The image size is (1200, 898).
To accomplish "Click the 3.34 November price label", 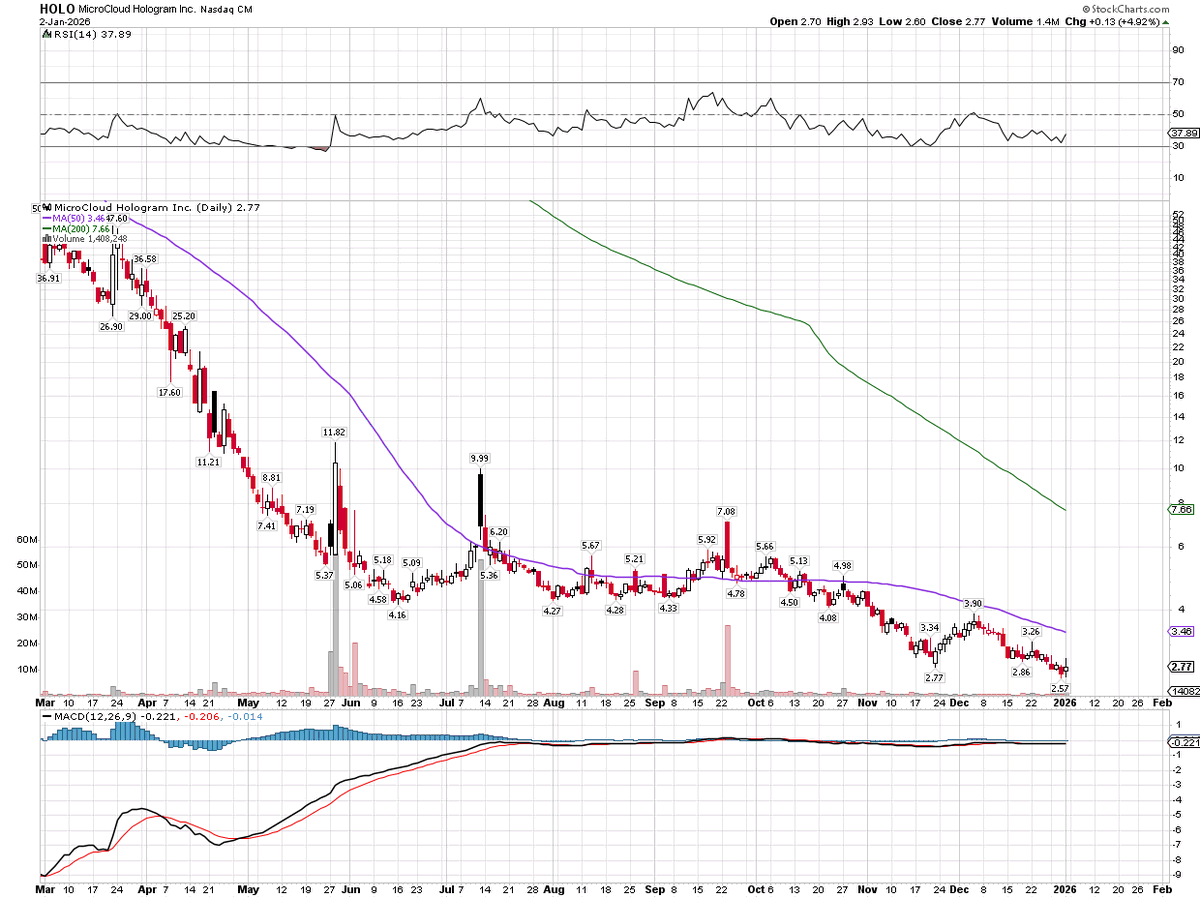I will (929, 627).
